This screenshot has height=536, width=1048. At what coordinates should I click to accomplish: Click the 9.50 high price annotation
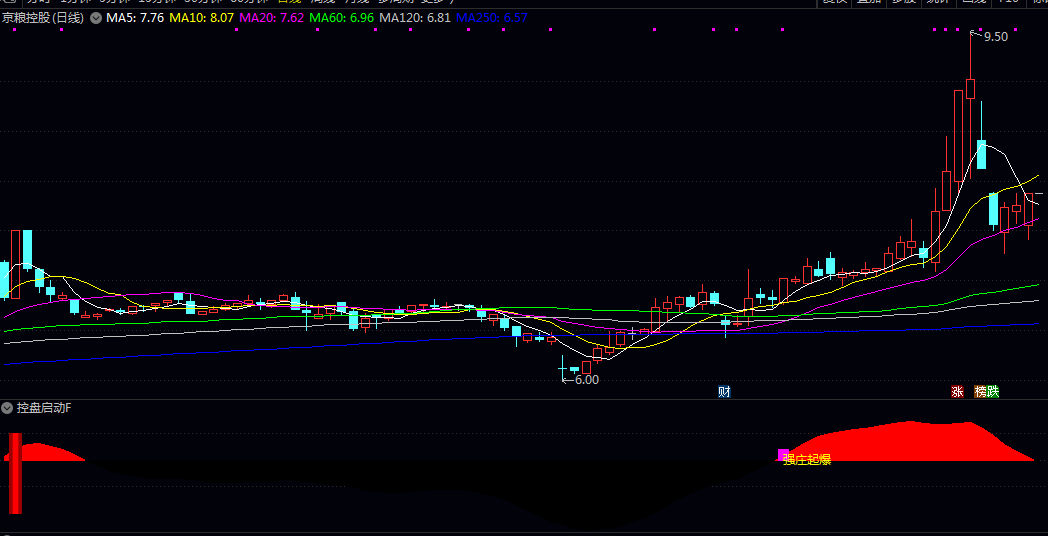[x=995, y=37]
